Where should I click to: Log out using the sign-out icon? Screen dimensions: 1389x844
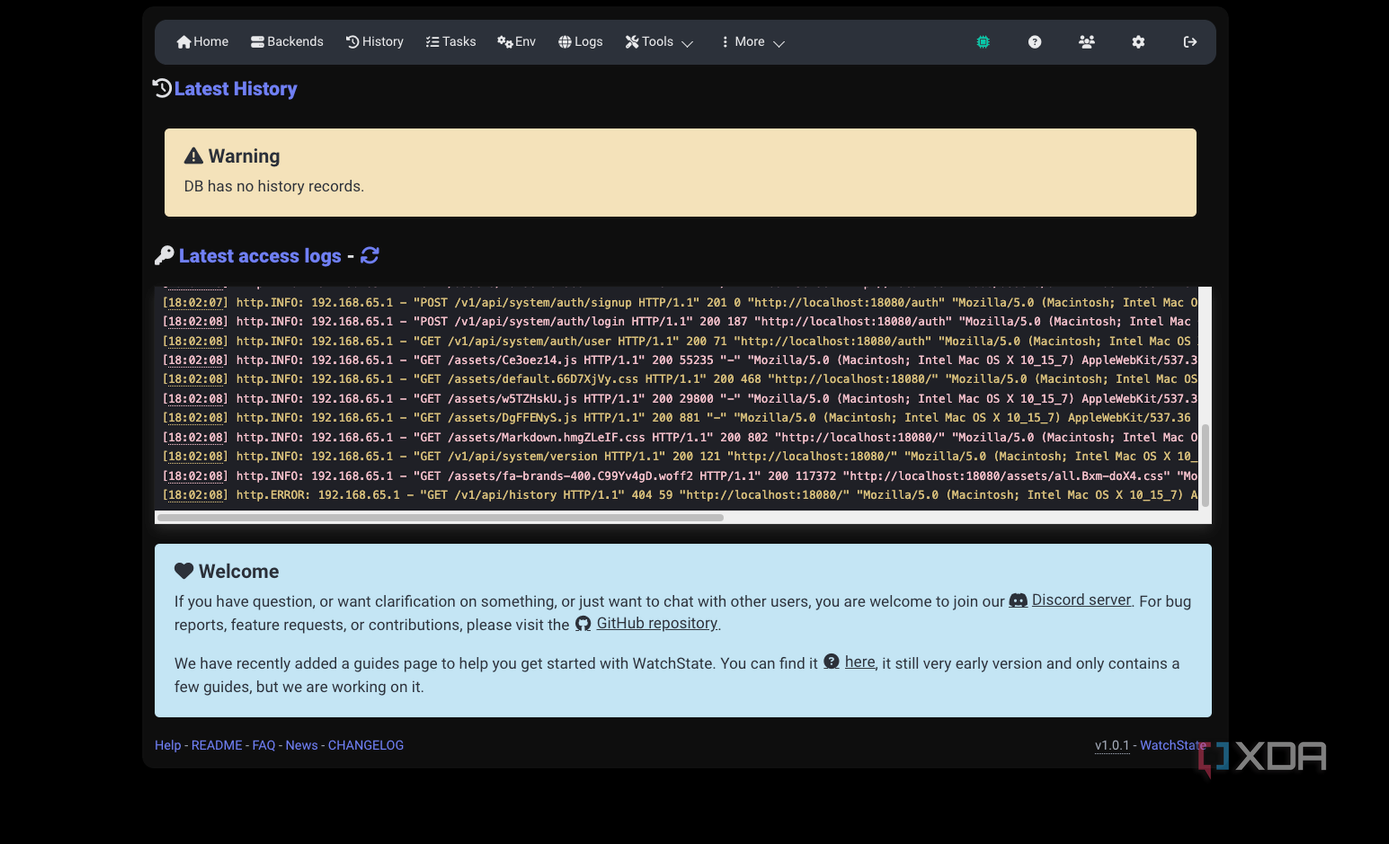point(1190,42)
